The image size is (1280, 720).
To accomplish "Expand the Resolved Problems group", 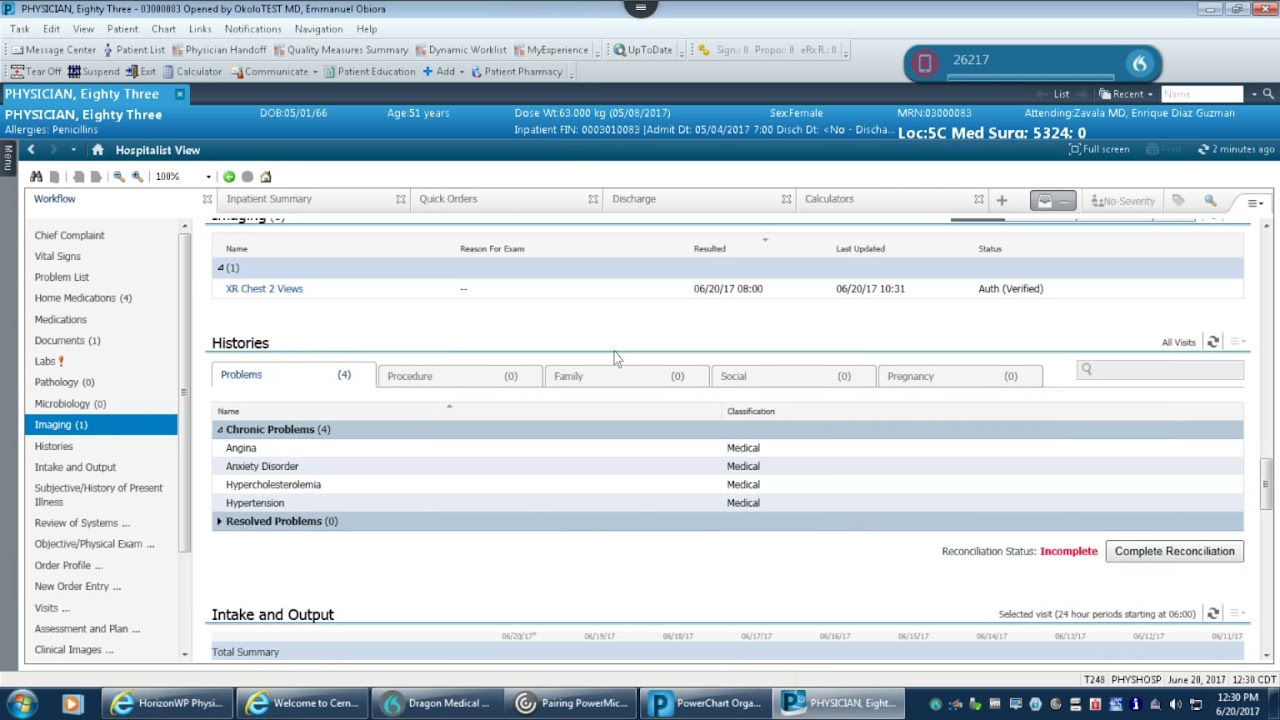I will 220,521.
